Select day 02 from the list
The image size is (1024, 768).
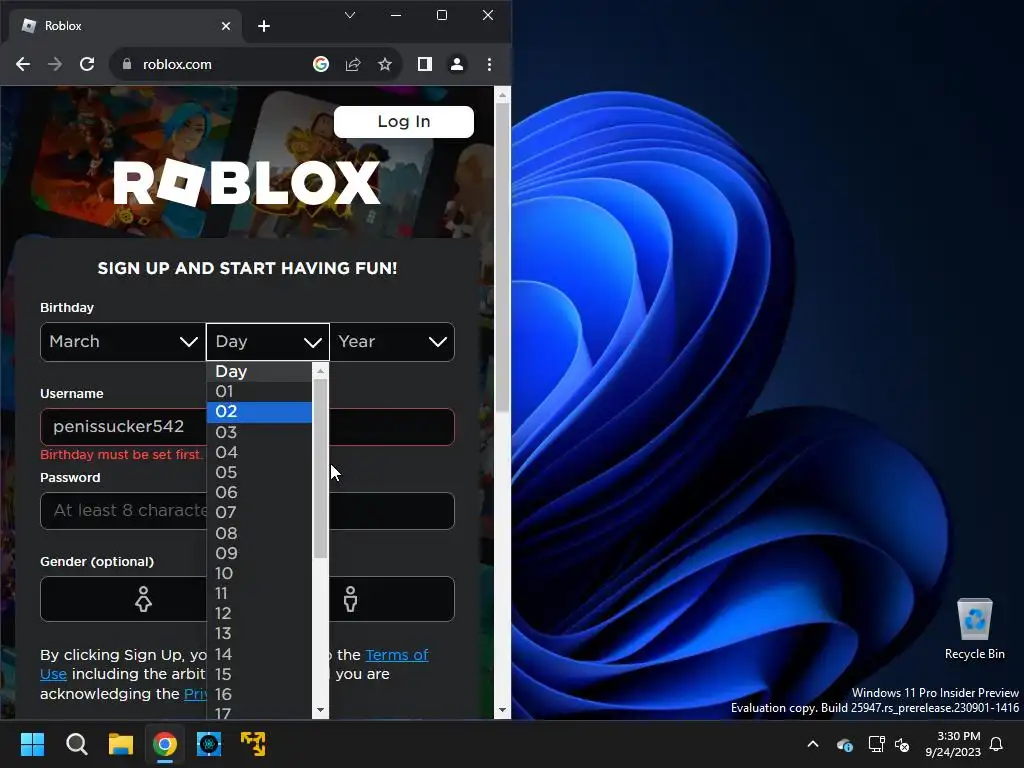pos(259,411)
